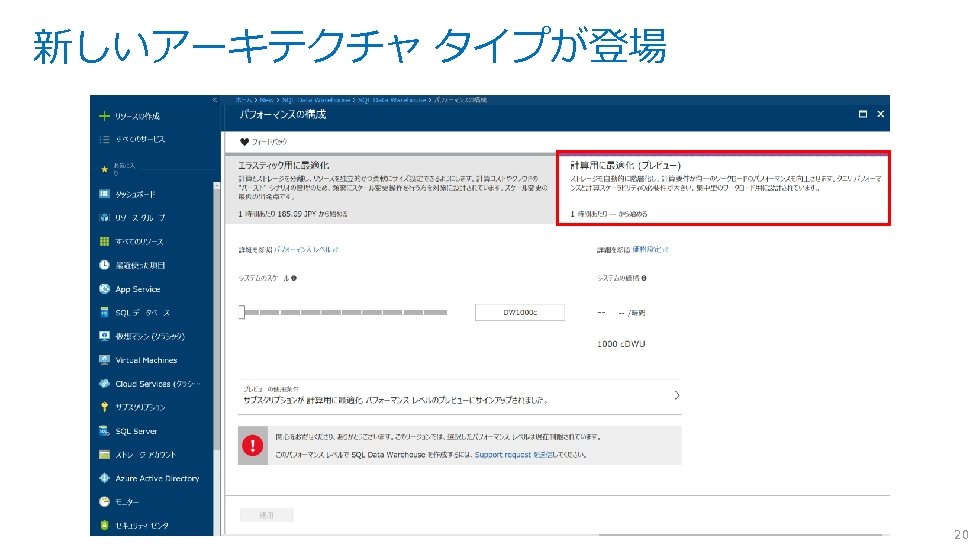Viewport: 979px width, 551px height.
Task: Click the Monitor gauge icon
Action: (104, 502)
